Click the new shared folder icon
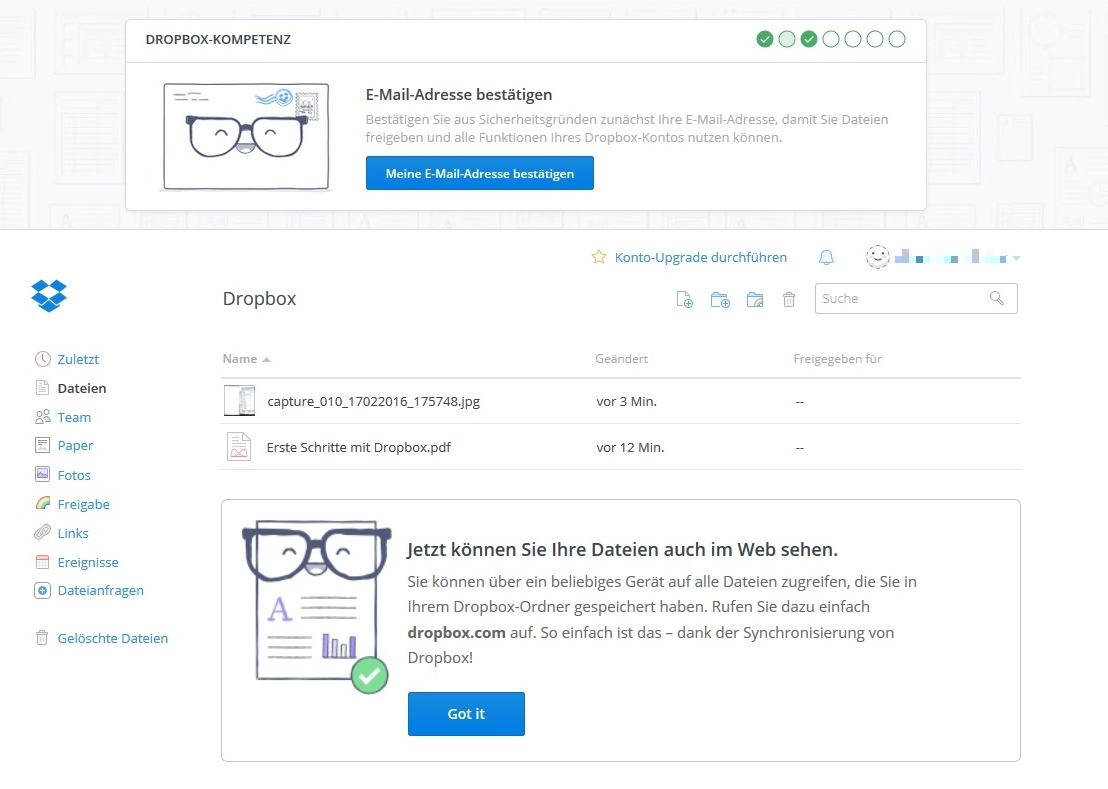 [755, 299]
